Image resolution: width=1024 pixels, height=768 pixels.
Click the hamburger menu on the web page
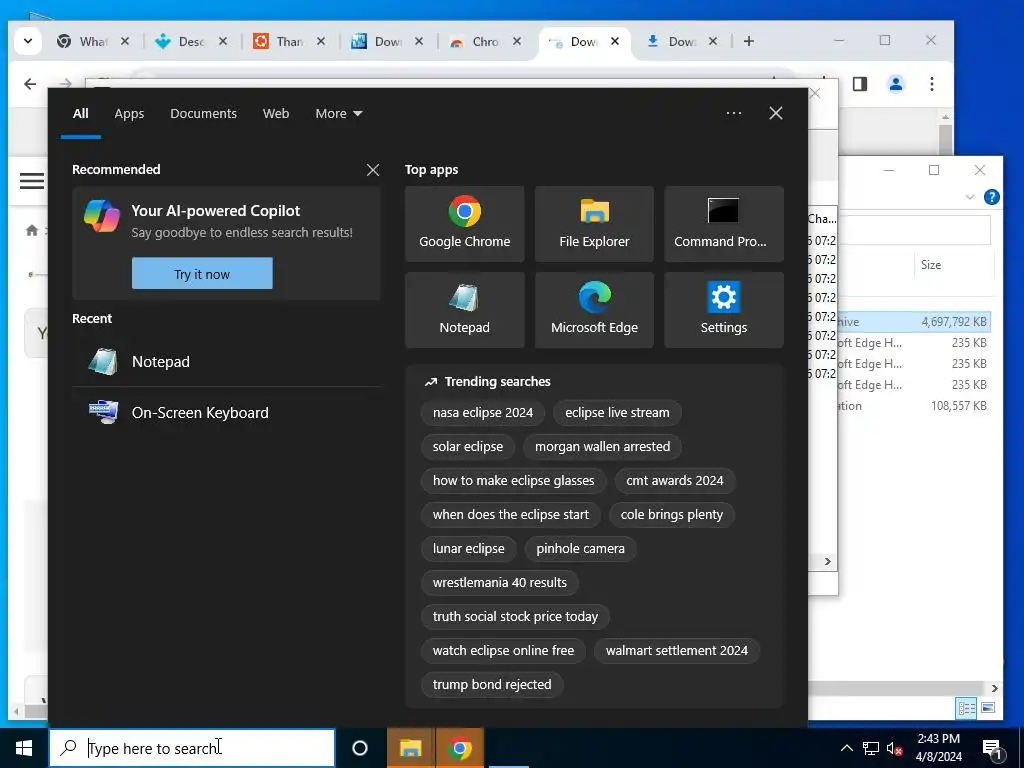[x=32, y=180]
